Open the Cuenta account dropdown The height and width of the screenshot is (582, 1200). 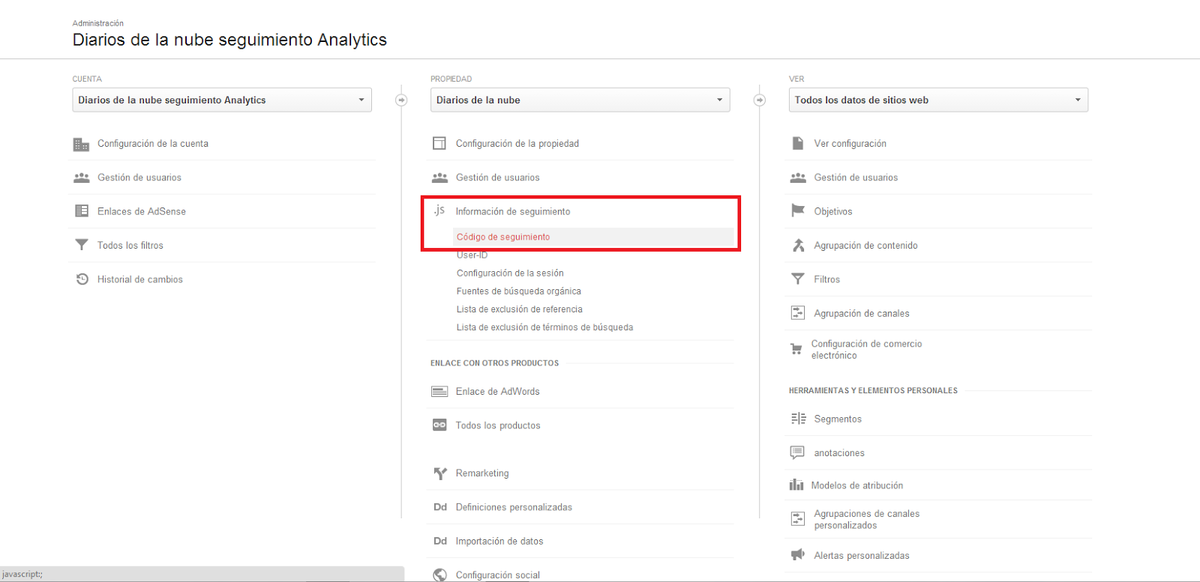pyautogui.click(x=222, y=100)
